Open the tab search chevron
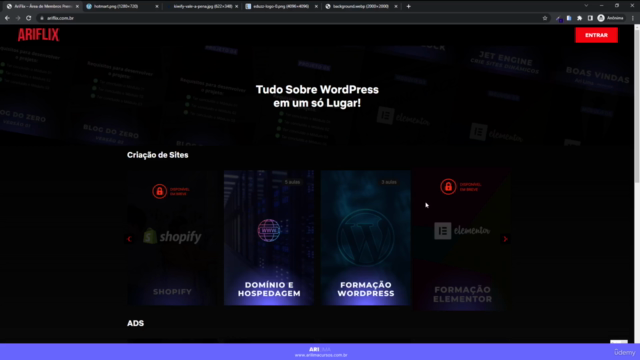Image resolution: width=640 pixels, height=360 pixels. [x=586, y=6]
